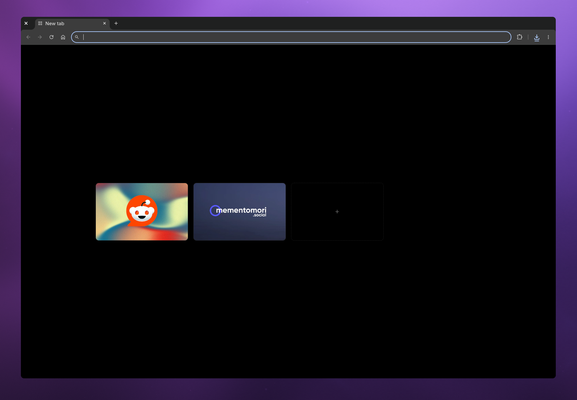Focus the address bar input
577x400 pixels.
pyautogui.click(x=291, y=37)
